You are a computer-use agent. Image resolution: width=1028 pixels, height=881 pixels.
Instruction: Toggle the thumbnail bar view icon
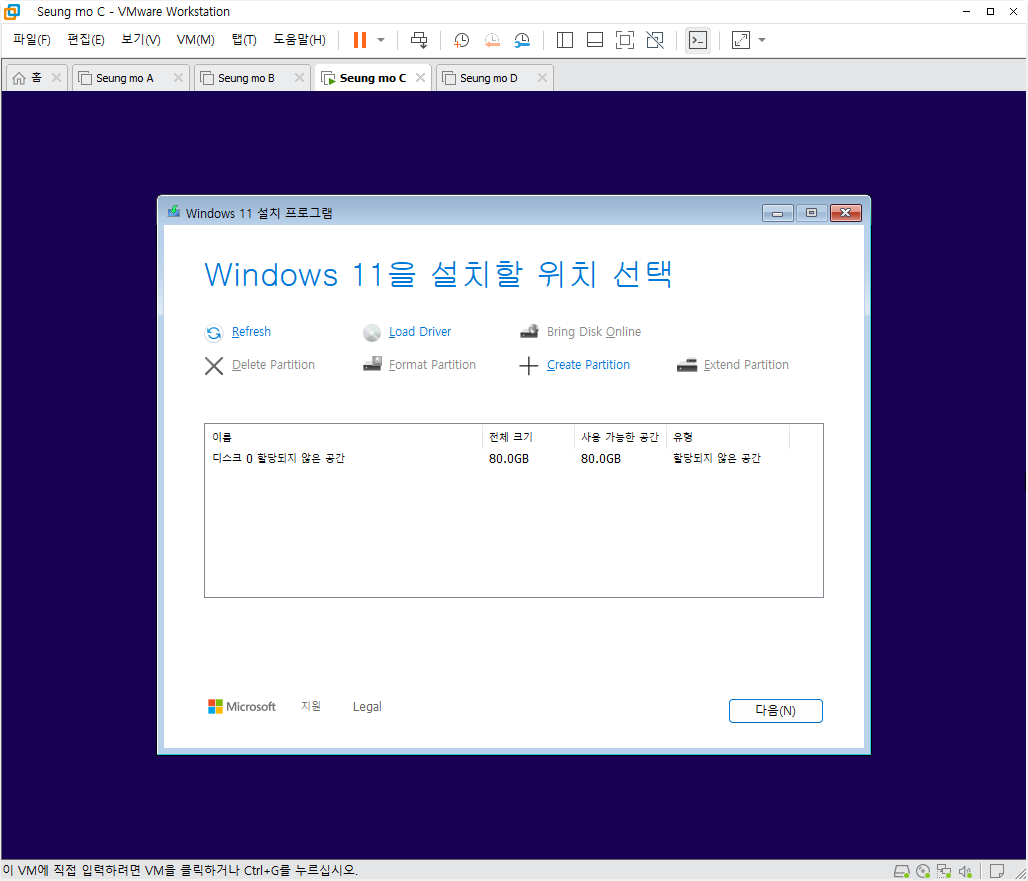pos(595,40)
